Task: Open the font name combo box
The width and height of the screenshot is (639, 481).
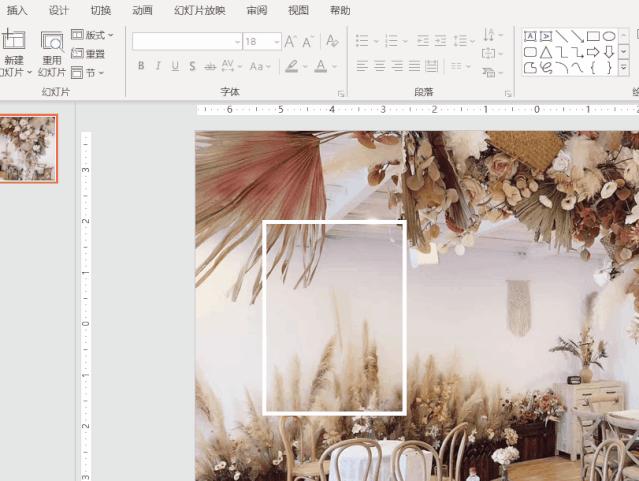Action: click(x=187, y=42)
